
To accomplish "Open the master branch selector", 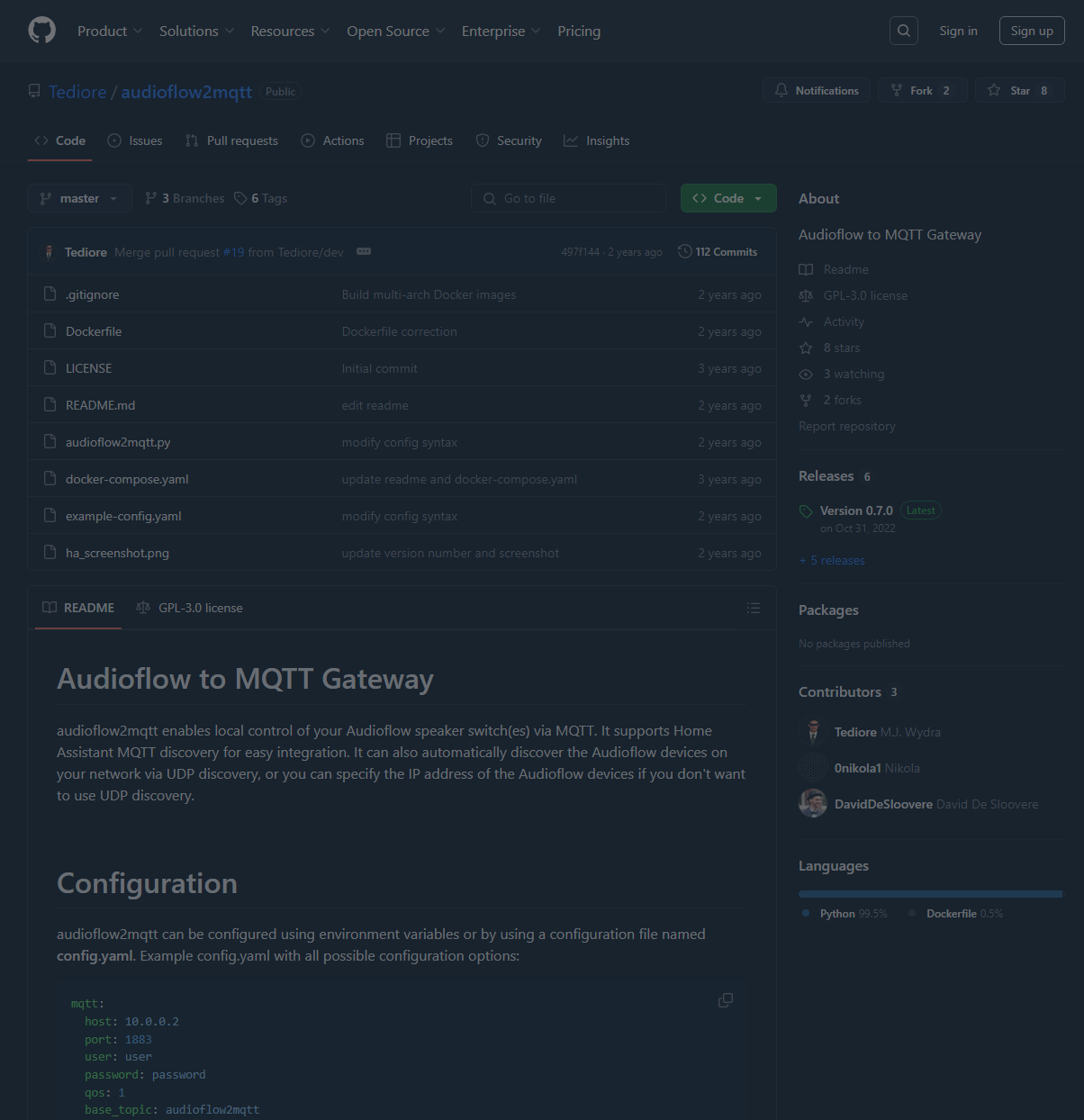I will [79, 198].
